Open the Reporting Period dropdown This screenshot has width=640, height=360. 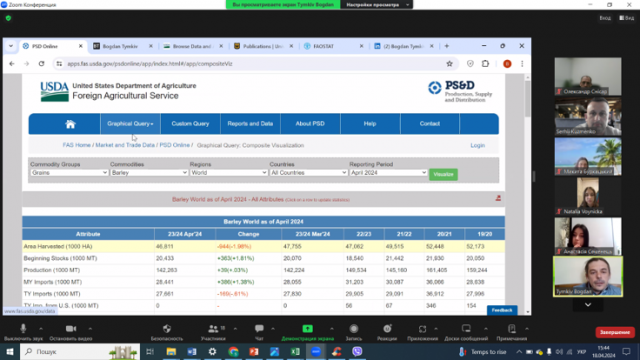pyautogui.click(x=388, y=173)
